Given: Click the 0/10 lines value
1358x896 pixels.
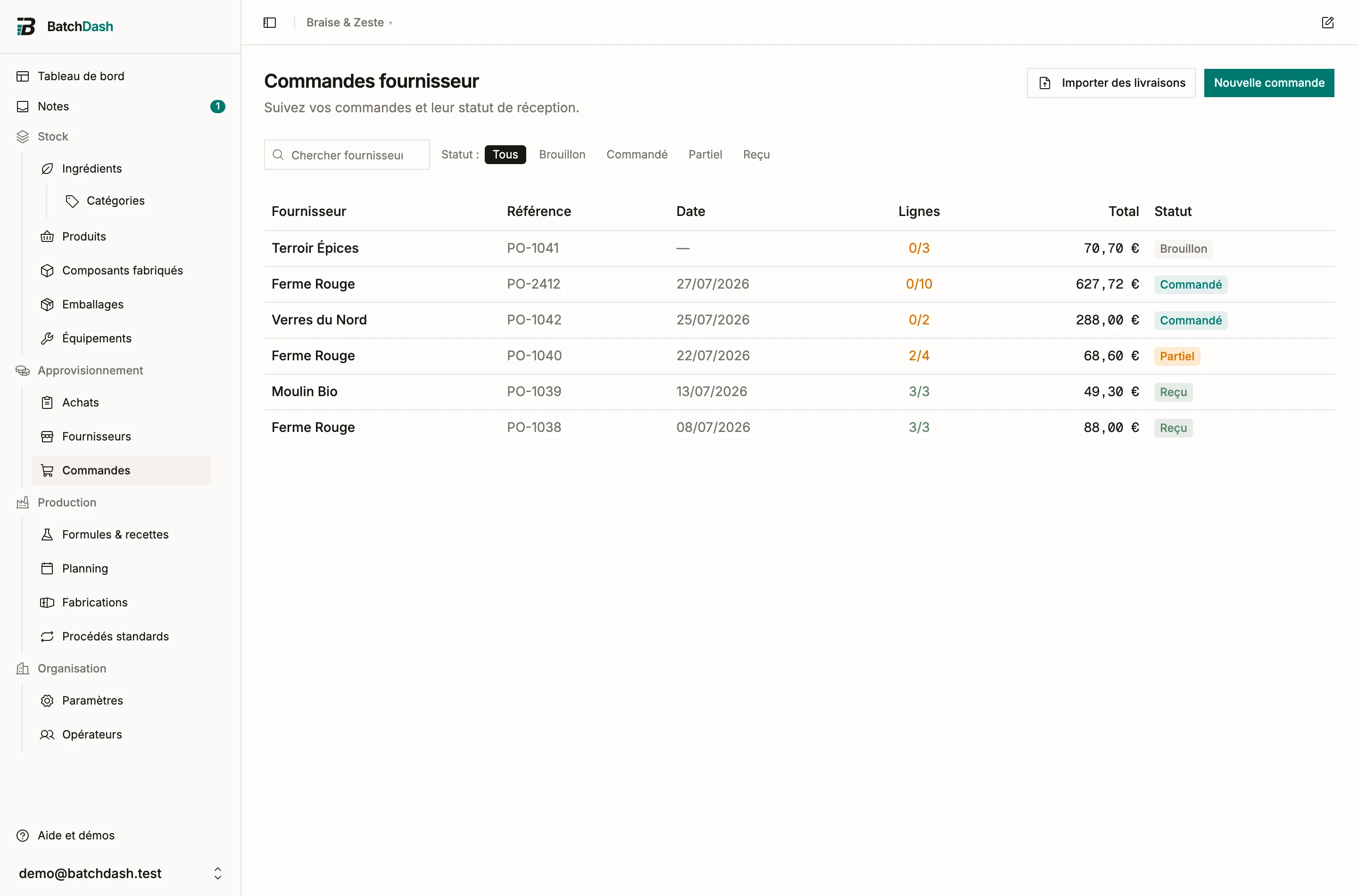Looking at the screenshot, I should point(919,284).
